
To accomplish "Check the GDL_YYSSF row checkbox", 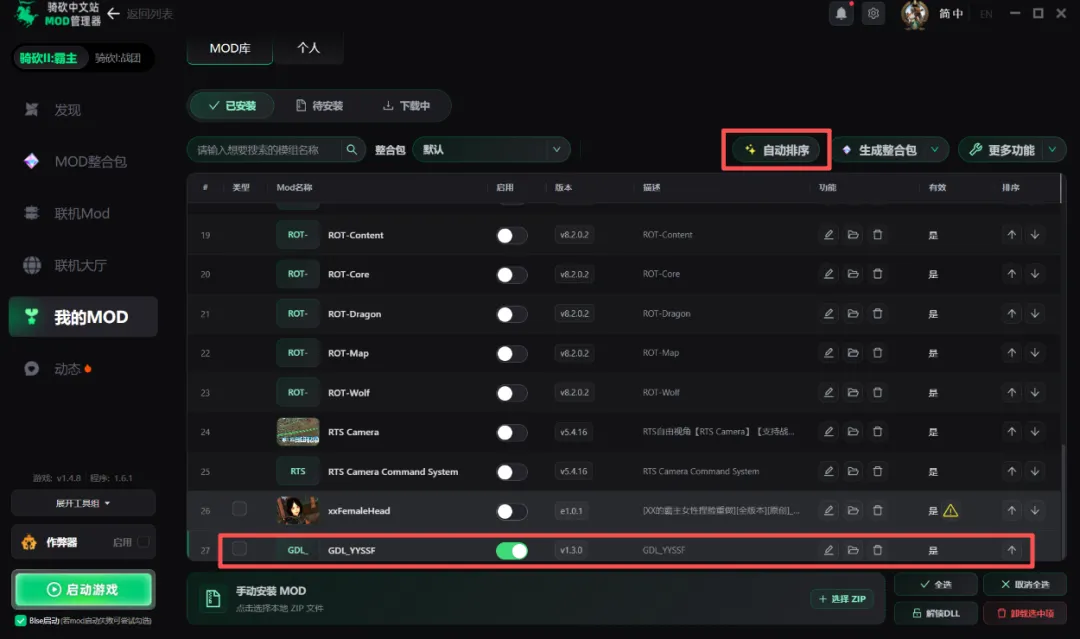I will 239,549.
